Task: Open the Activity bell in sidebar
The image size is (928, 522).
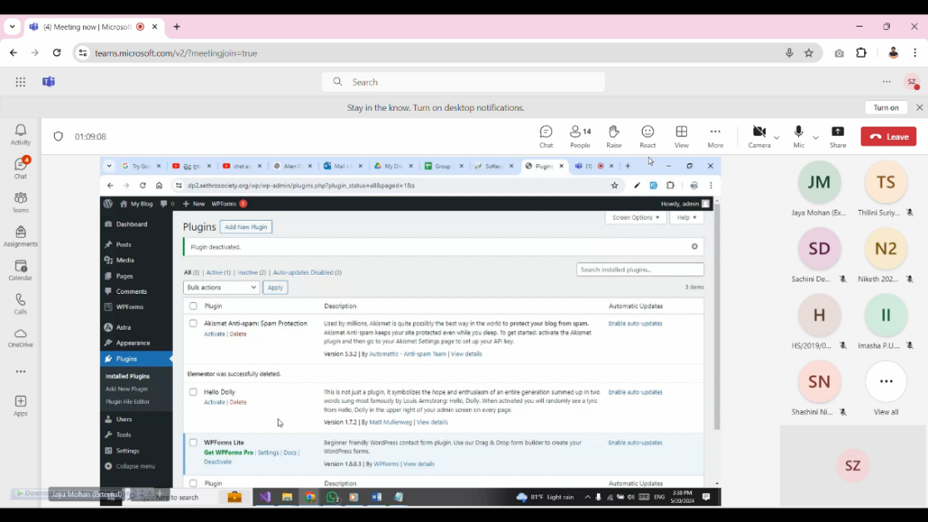Action: pos(20,135)
